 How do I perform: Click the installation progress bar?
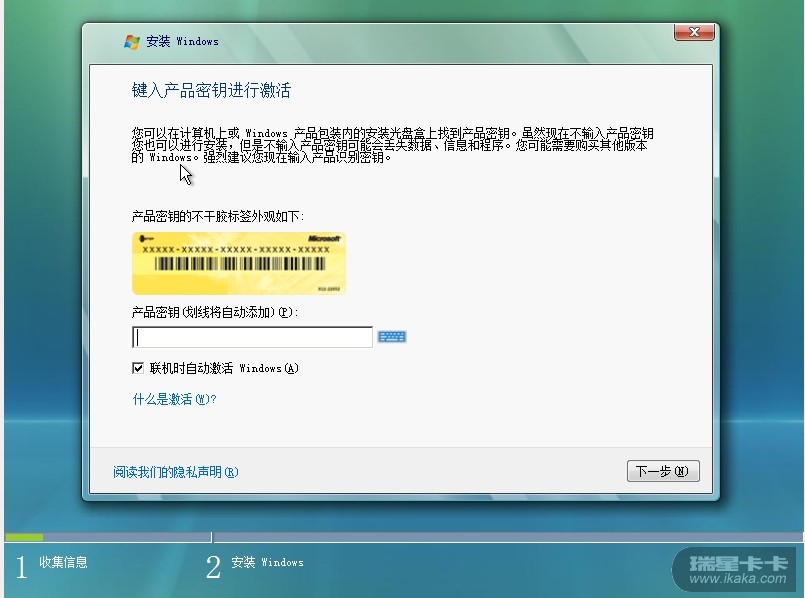coord(402,537)
